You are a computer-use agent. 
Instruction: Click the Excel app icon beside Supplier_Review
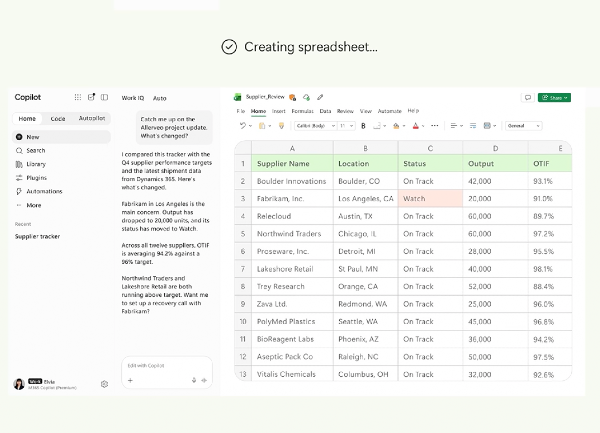tap(237, 97)
